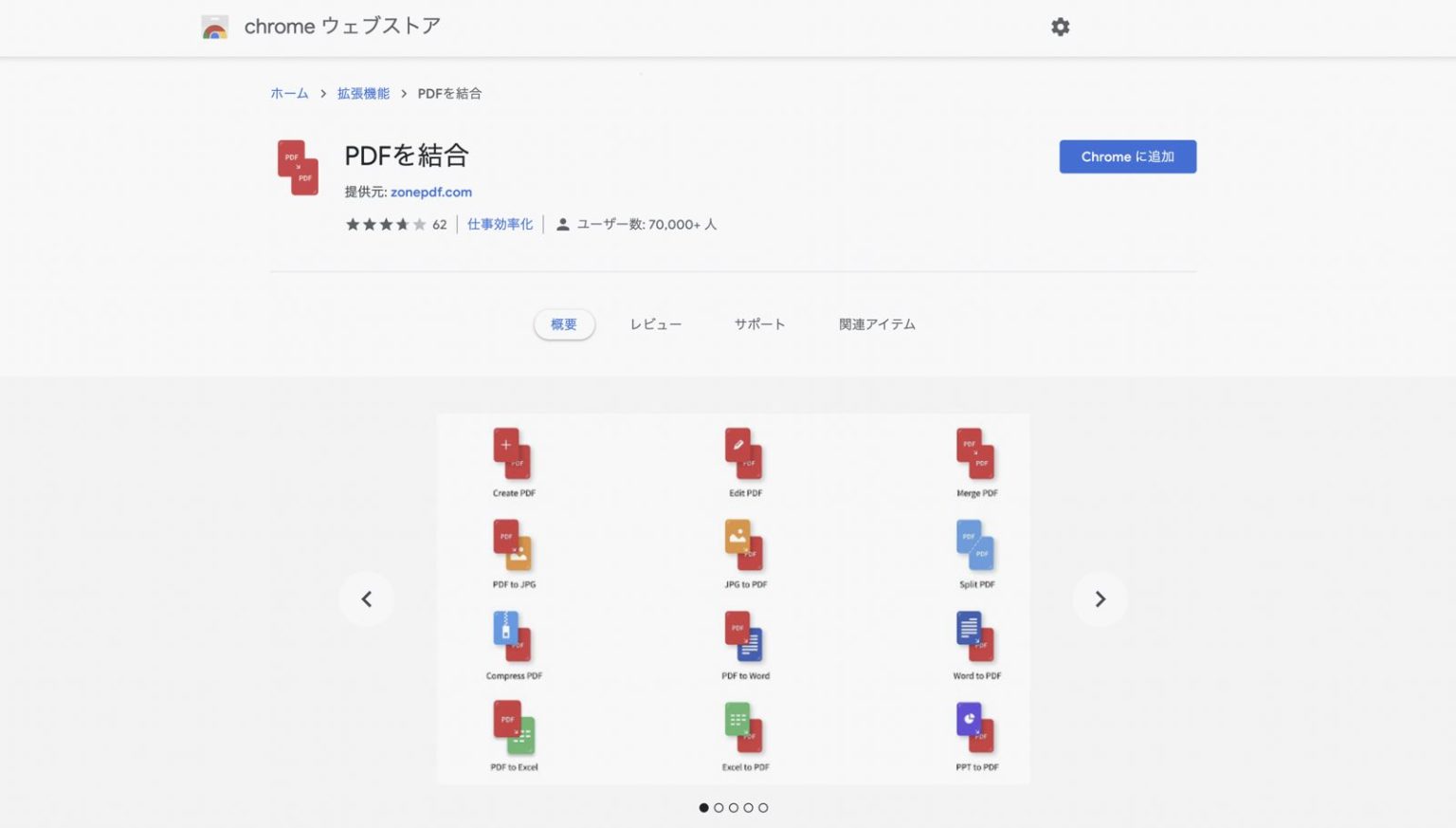
Task: Open the zonepdf.com provider link
Action: 430,192
